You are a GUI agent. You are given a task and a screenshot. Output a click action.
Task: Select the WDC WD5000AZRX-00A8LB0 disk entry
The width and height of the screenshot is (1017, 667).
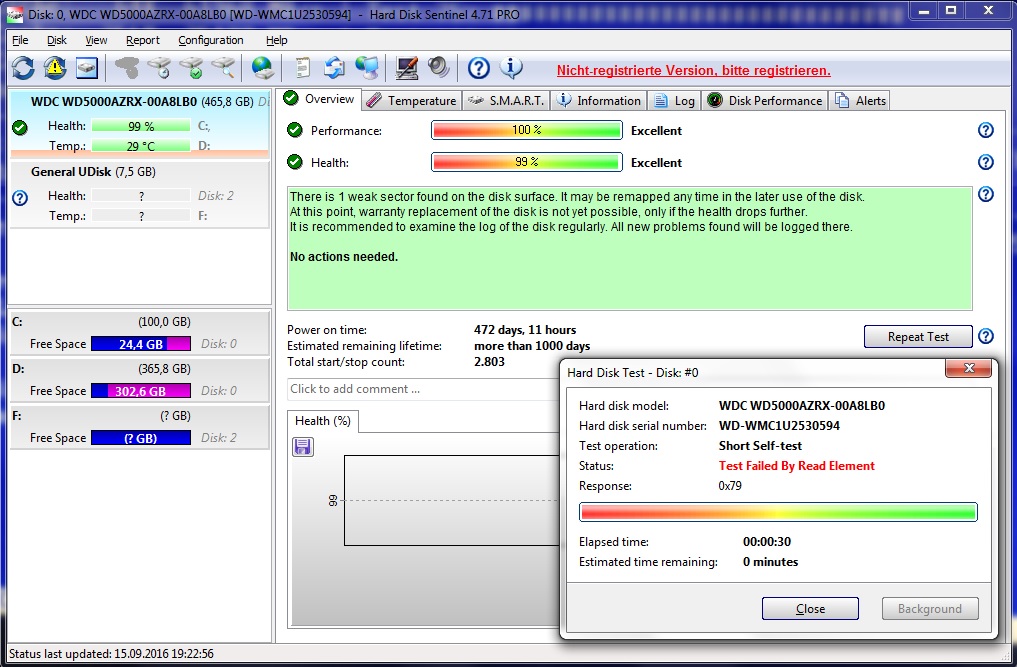pyautogui.click(x=139, y=124)
